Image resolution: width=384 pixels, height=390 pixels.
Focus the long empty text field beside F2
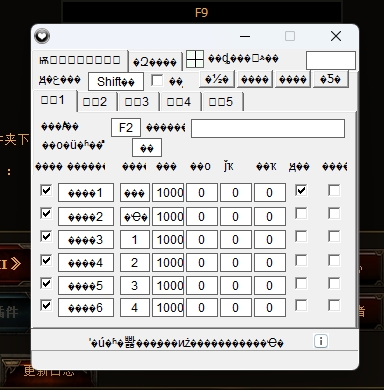(268, 128)
